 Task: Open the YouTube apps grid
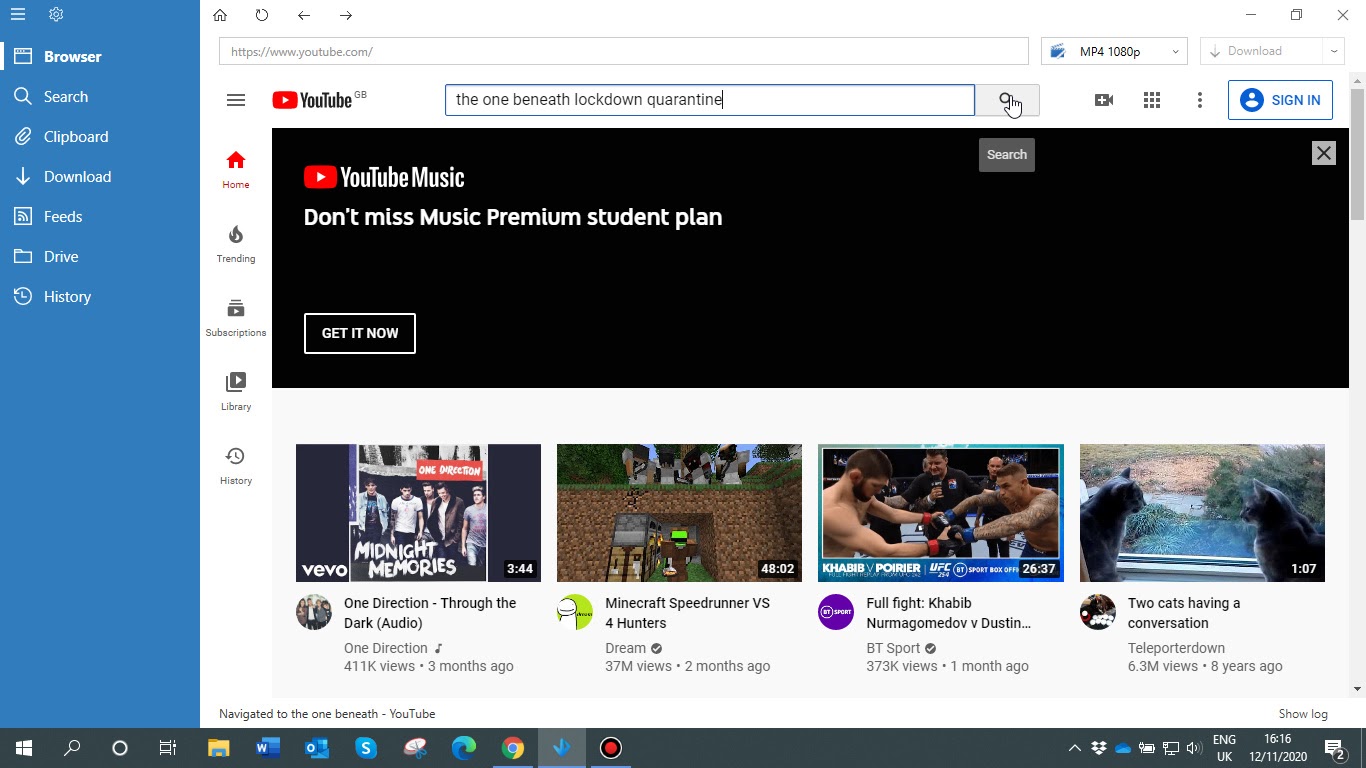(x=1152, y=100)
